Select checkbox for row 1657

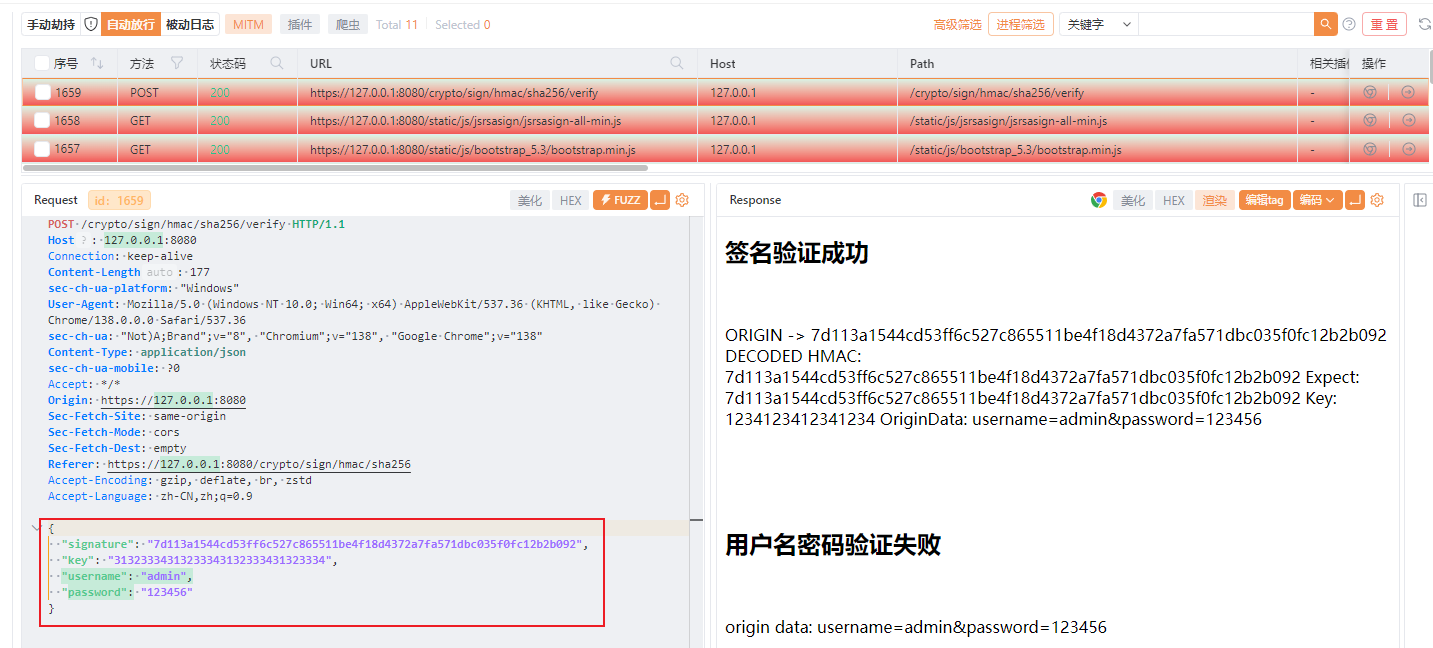pos(42,148)
